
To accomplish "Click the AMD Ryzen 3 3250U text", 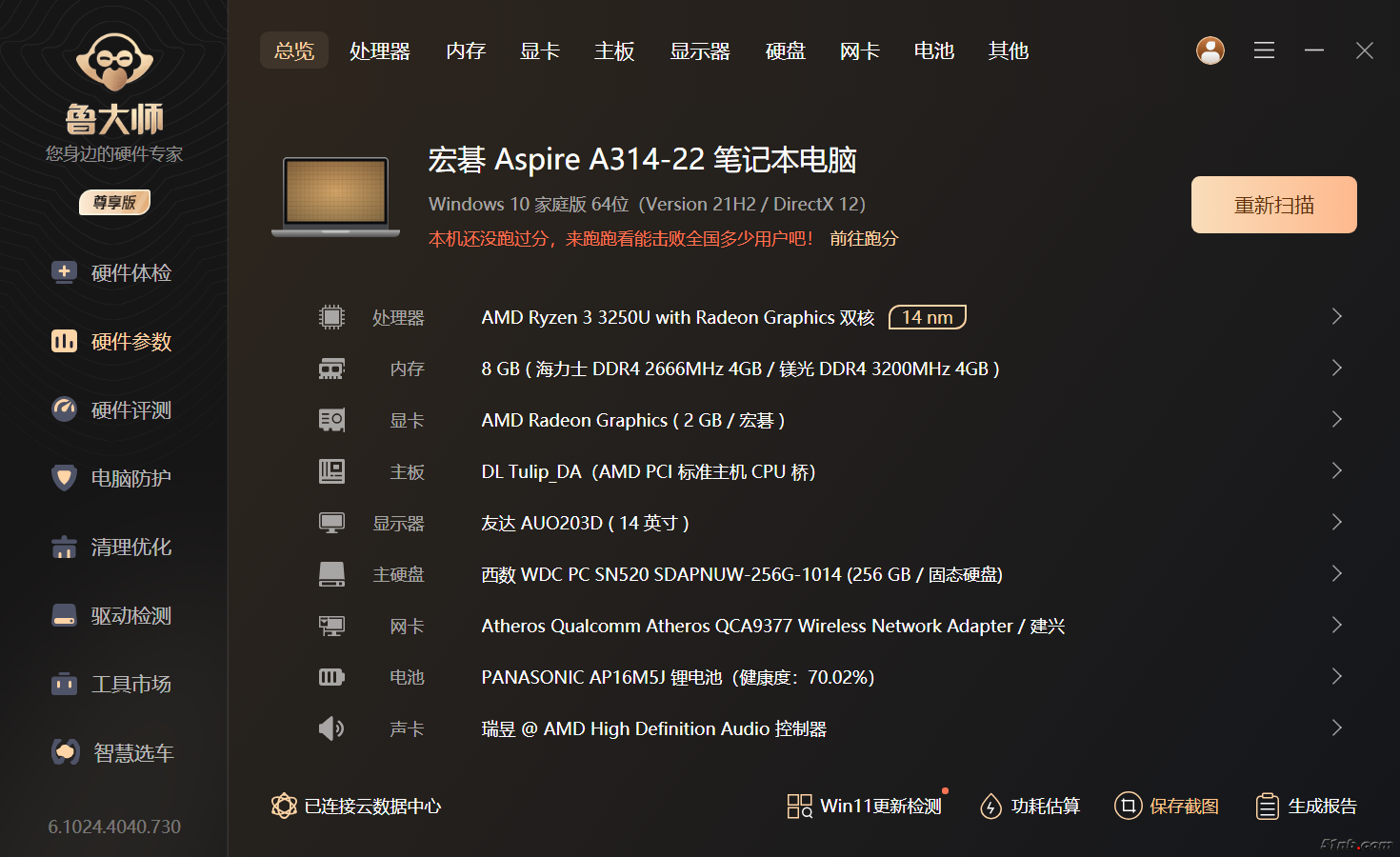I will point(678,317).
